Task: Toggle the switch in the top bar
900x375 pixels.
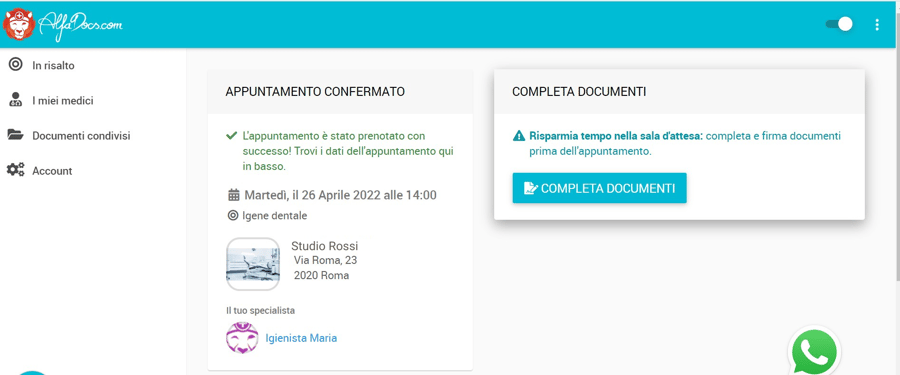Action: [839, 24]
